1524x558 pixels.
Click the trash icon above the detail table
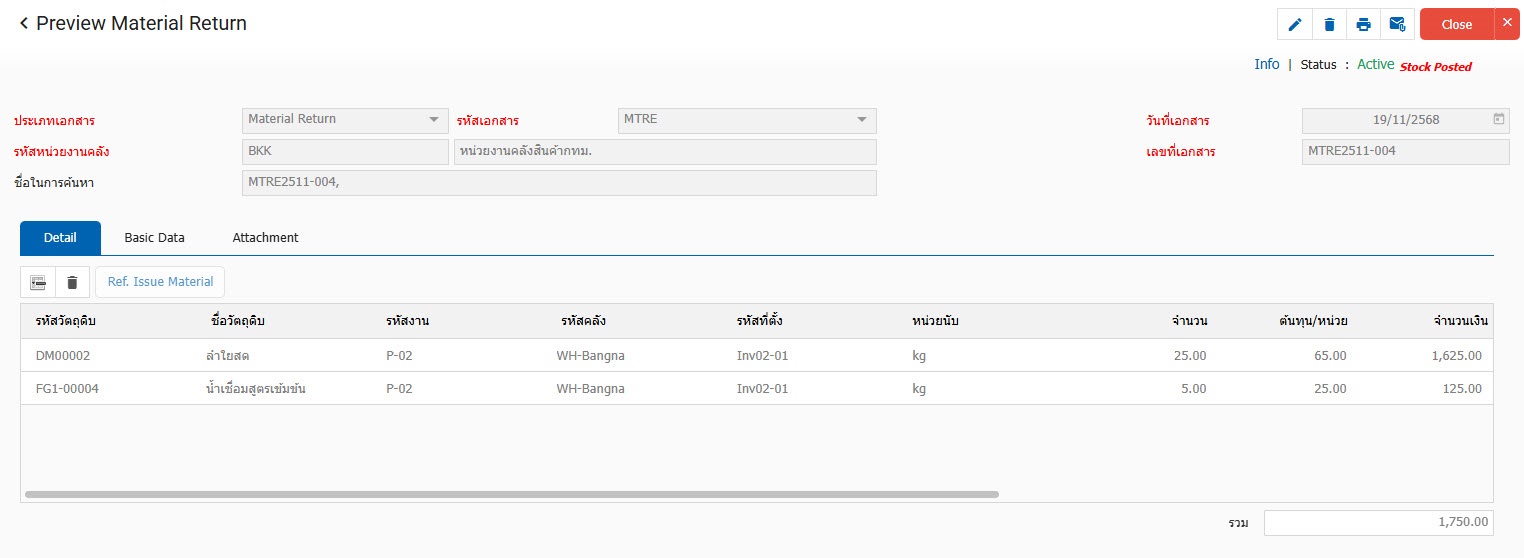72,282
